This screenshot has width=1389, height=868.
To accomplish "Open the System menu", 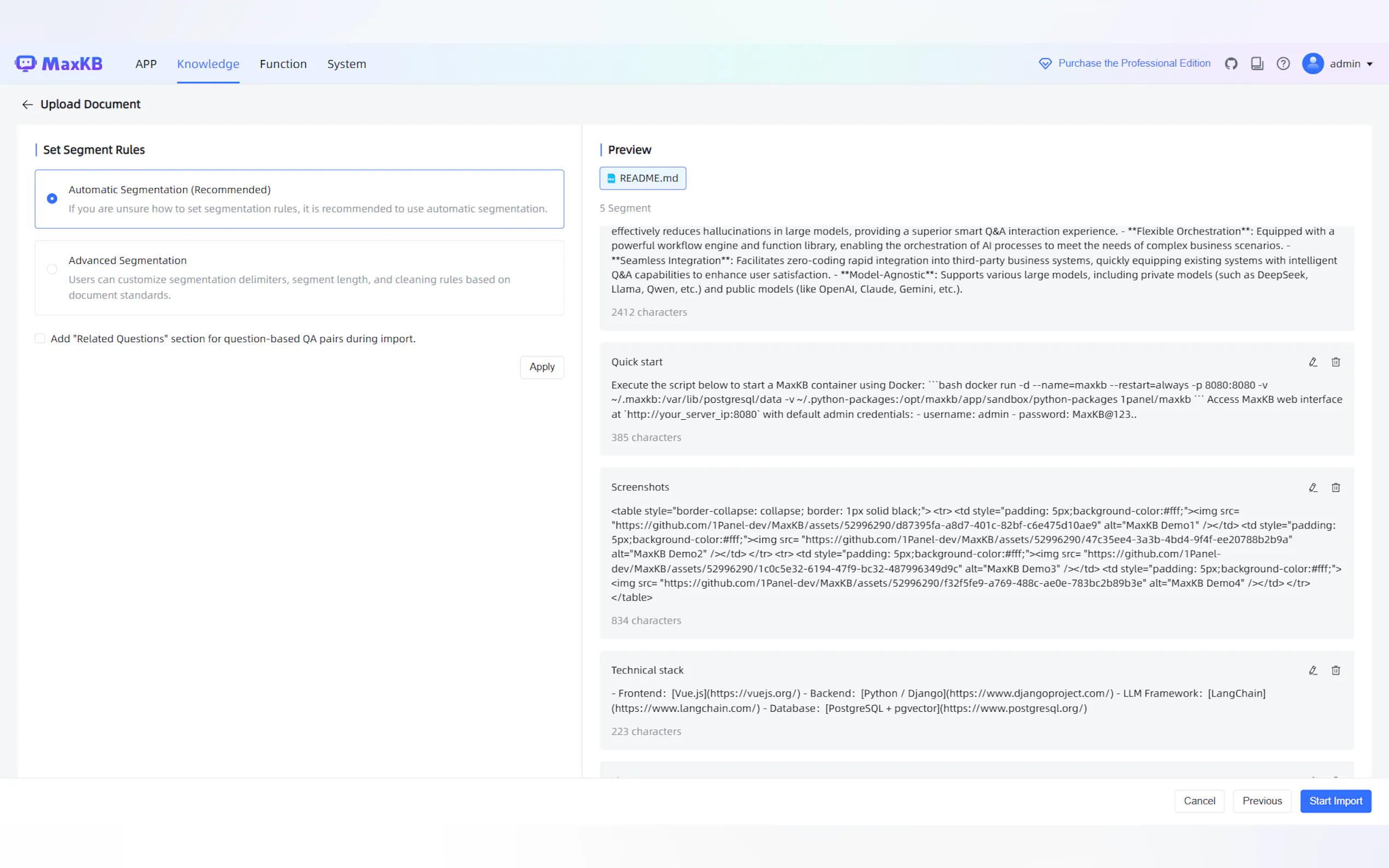I will 346,64.
